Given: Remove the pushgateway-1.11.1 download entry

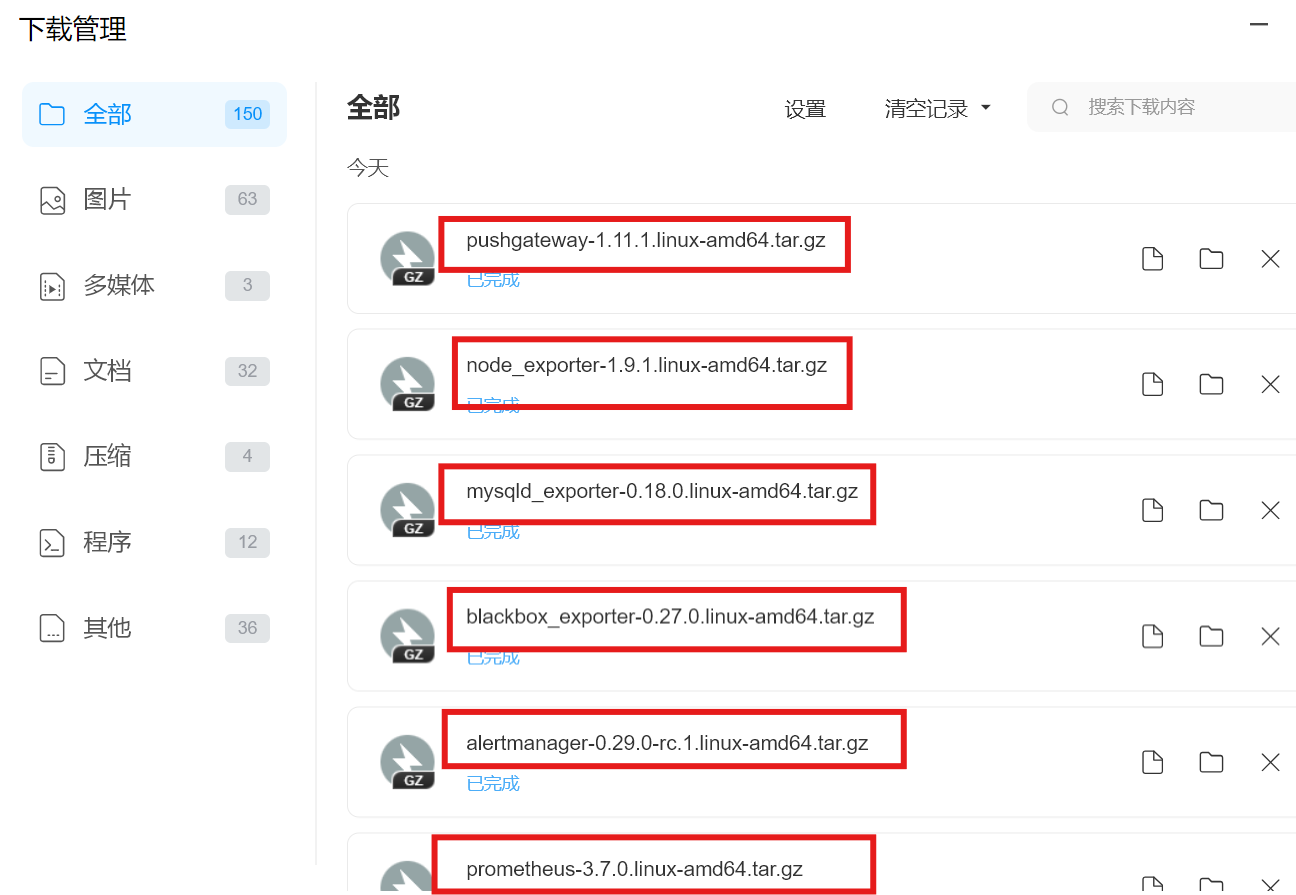Looking at the screenshot, I should click(1270, 259).
